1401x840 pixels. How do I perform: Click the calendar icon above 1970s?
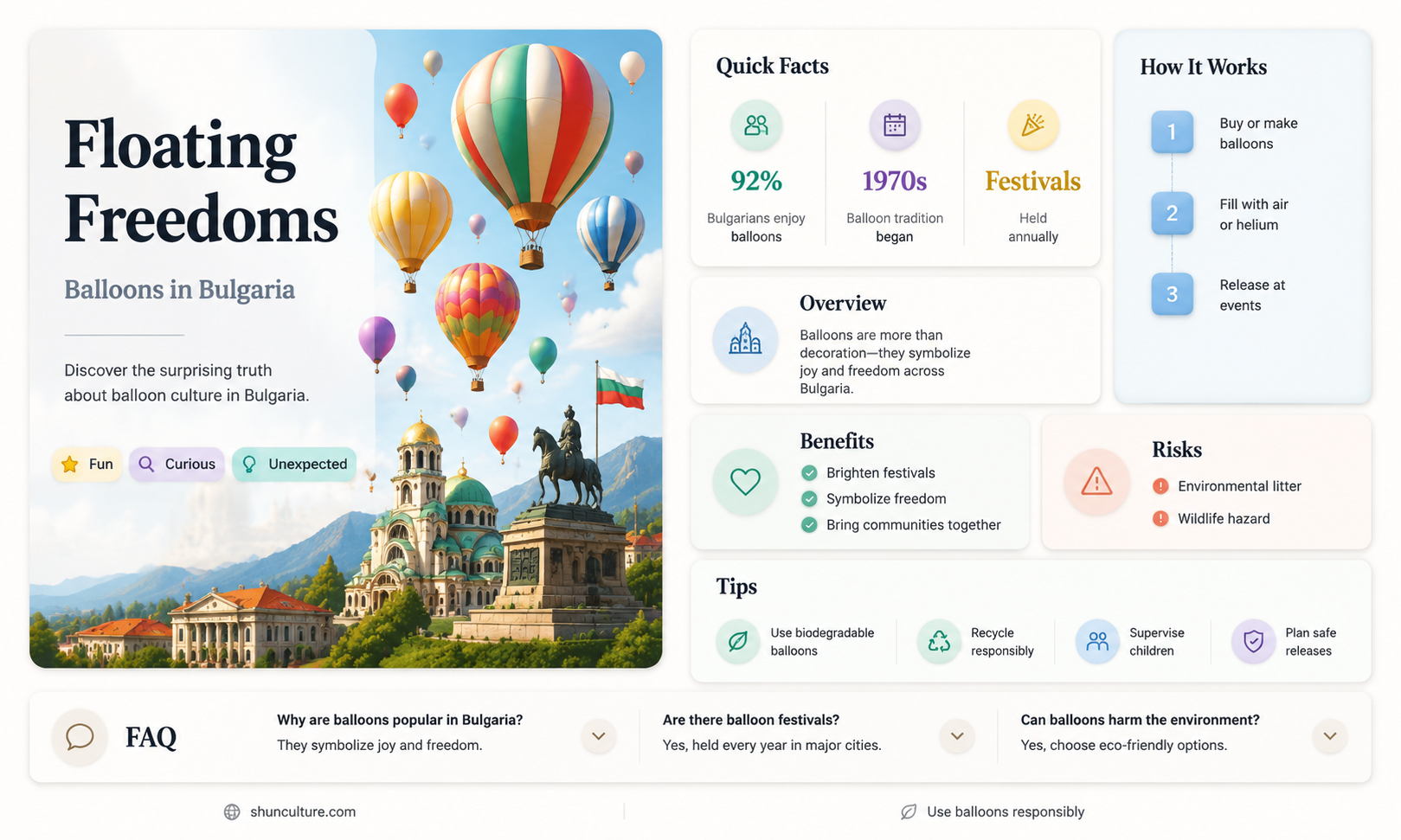tap(895, 125)
